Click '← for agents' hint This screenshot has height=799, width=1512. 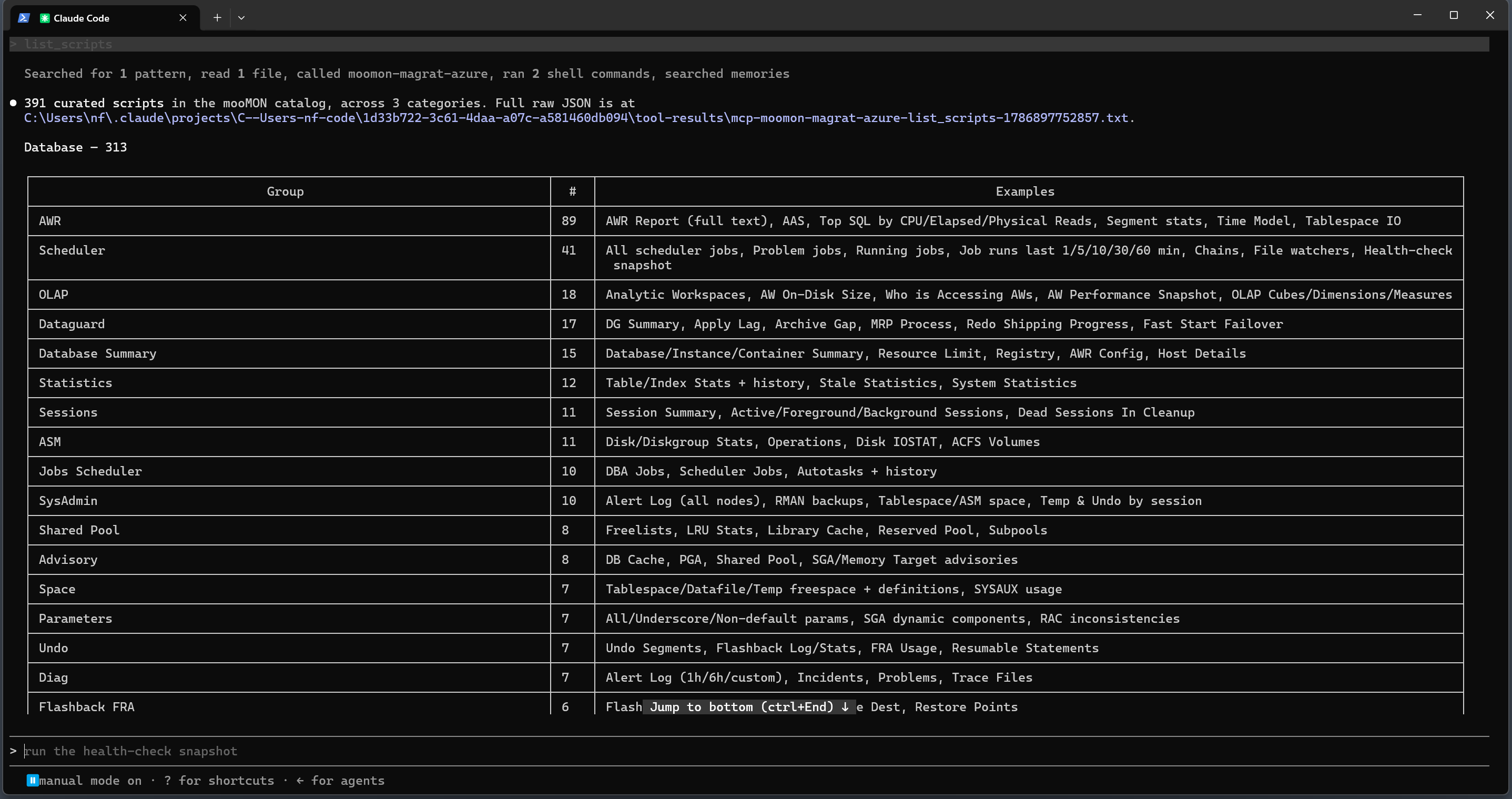[x=340, y=780]
